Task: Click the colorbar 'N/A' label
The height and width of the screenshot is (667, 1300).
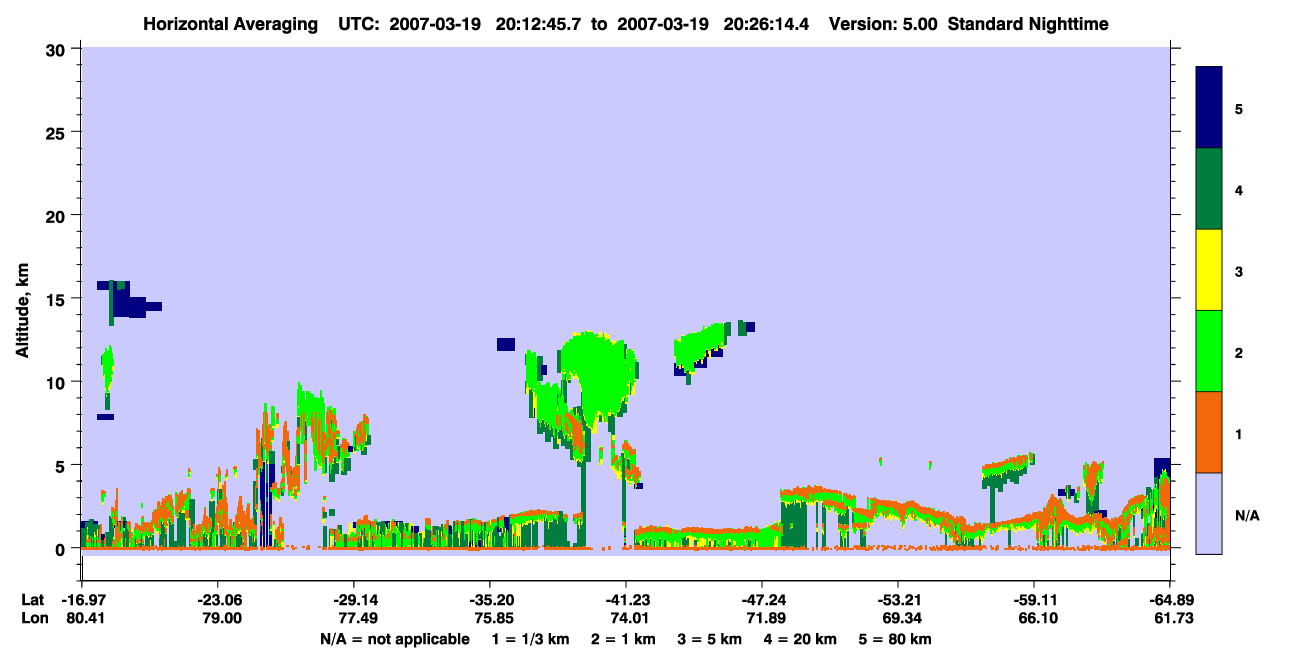Action: click(1247, 515)
